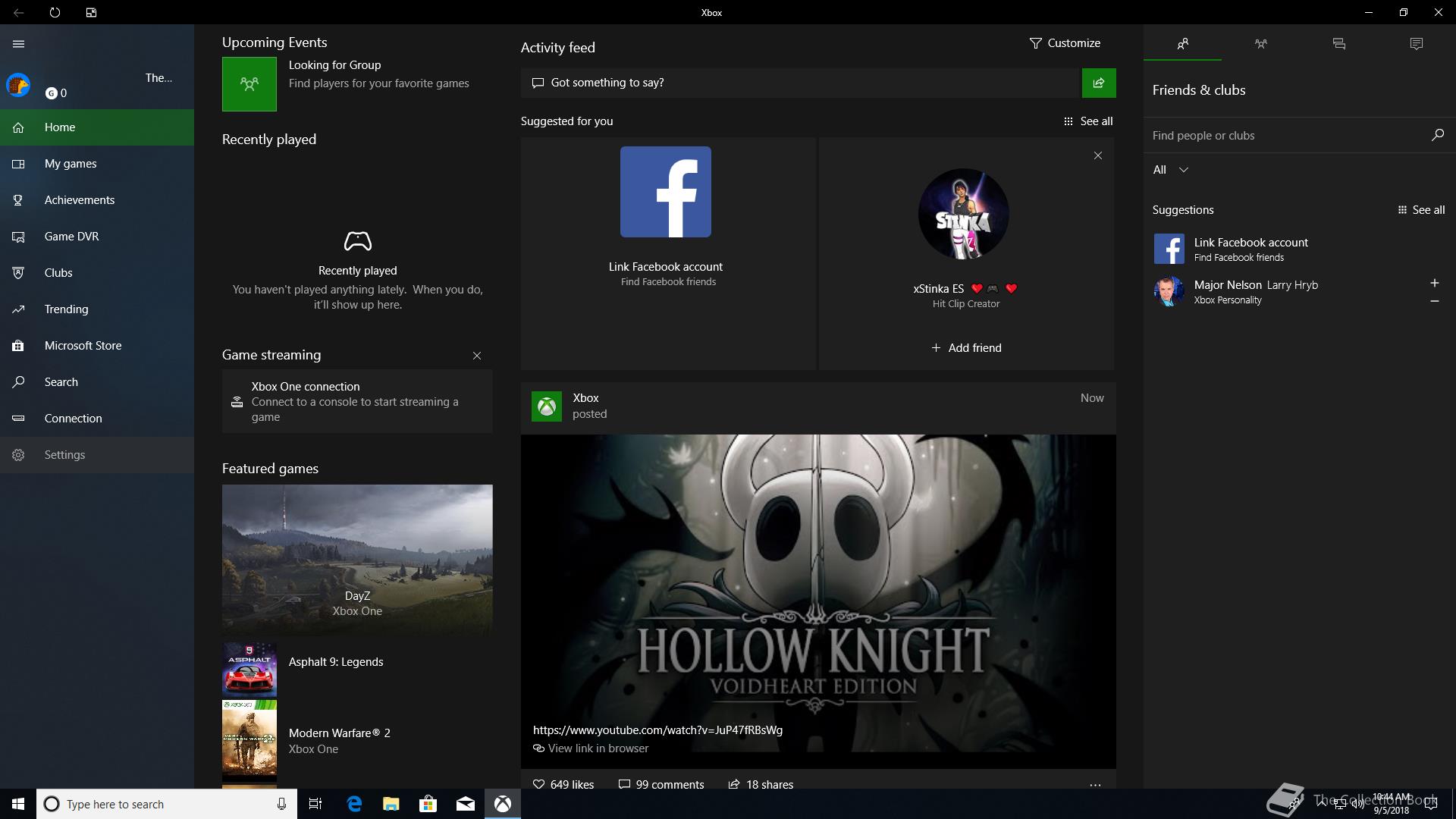The width and height of the screenshot is (1456, 819).
Task: Open DayZ featured game image
Action: pos(357,560)
